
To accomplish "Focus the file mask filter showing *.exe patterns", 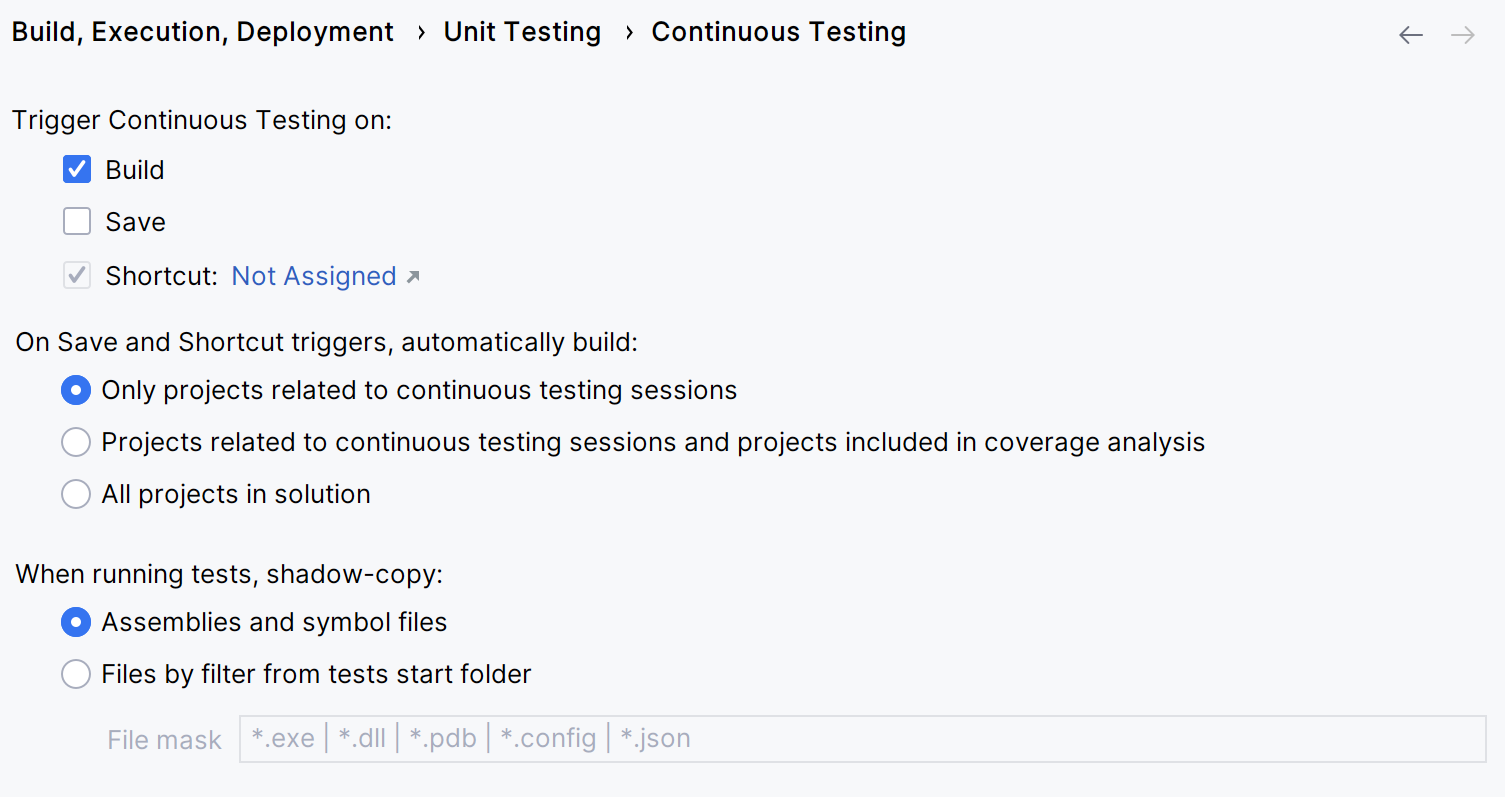I will pyautogui.click(x=700, y=739).
